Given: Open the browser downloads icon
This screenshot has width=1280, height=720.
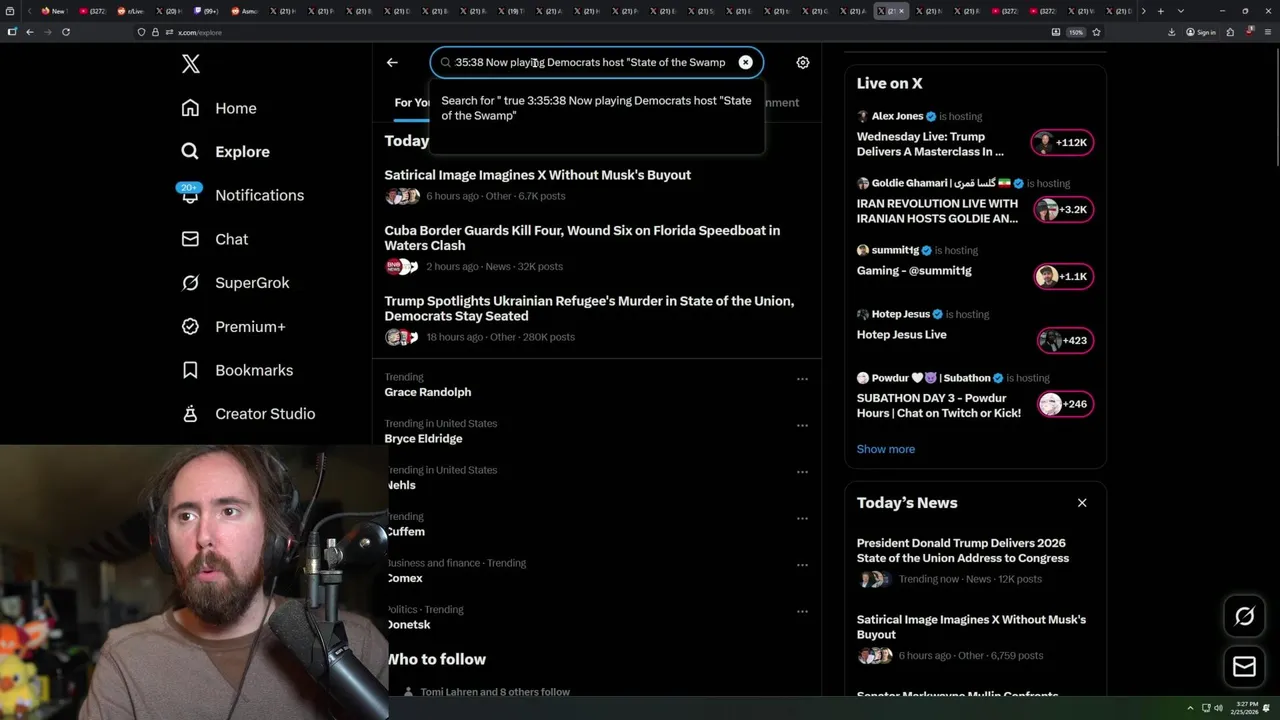Looking at the screenshot, I should 1172,32.
